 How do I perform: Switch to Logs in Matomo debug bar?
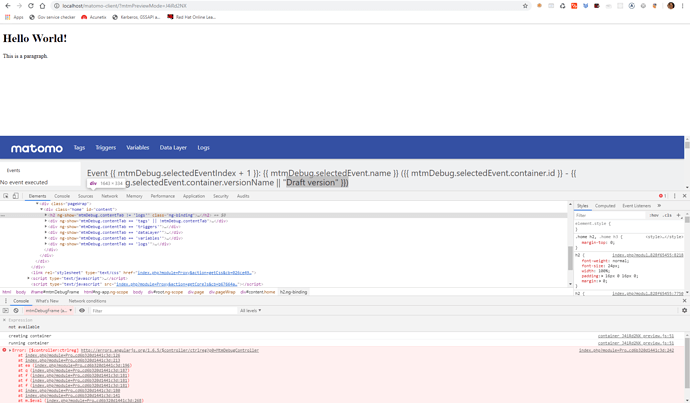[203, 147]
